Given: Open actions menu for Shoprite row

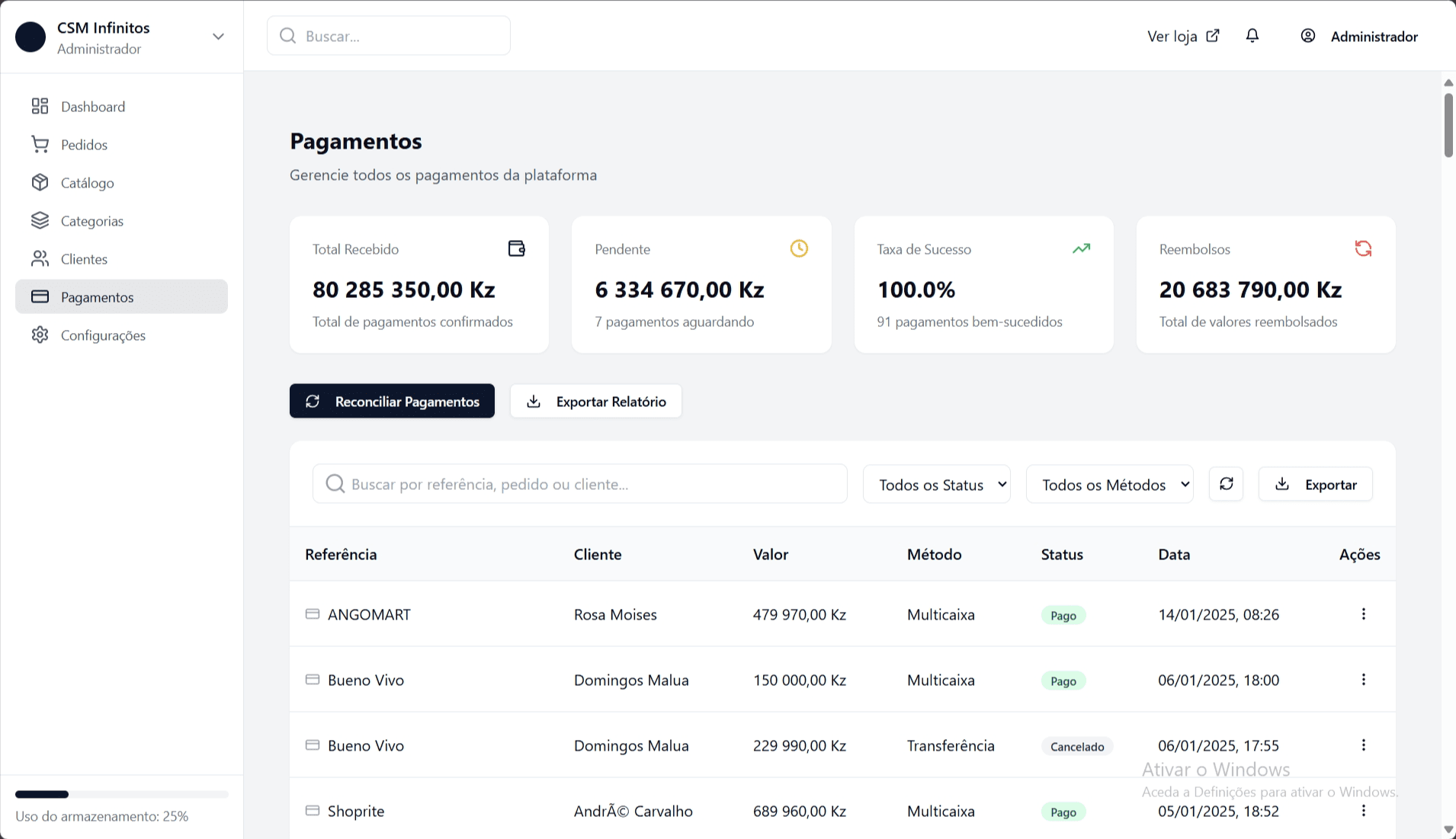Looking at the screenshot, I should 1363,811.
